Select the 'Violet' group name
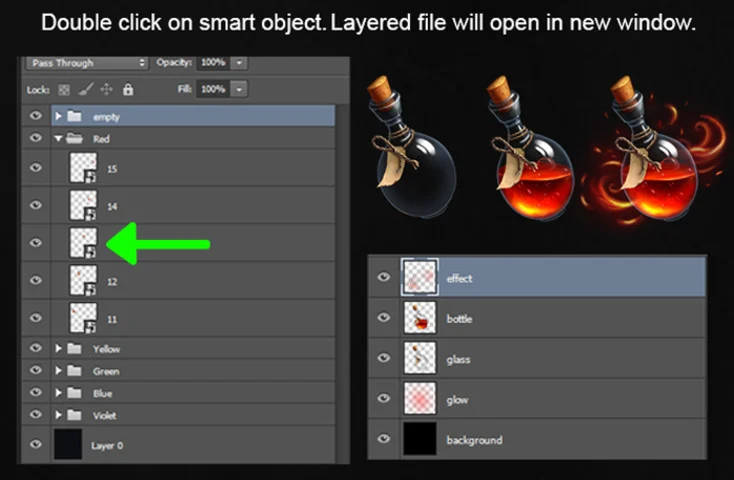The image size is (734, 480). 104,415
